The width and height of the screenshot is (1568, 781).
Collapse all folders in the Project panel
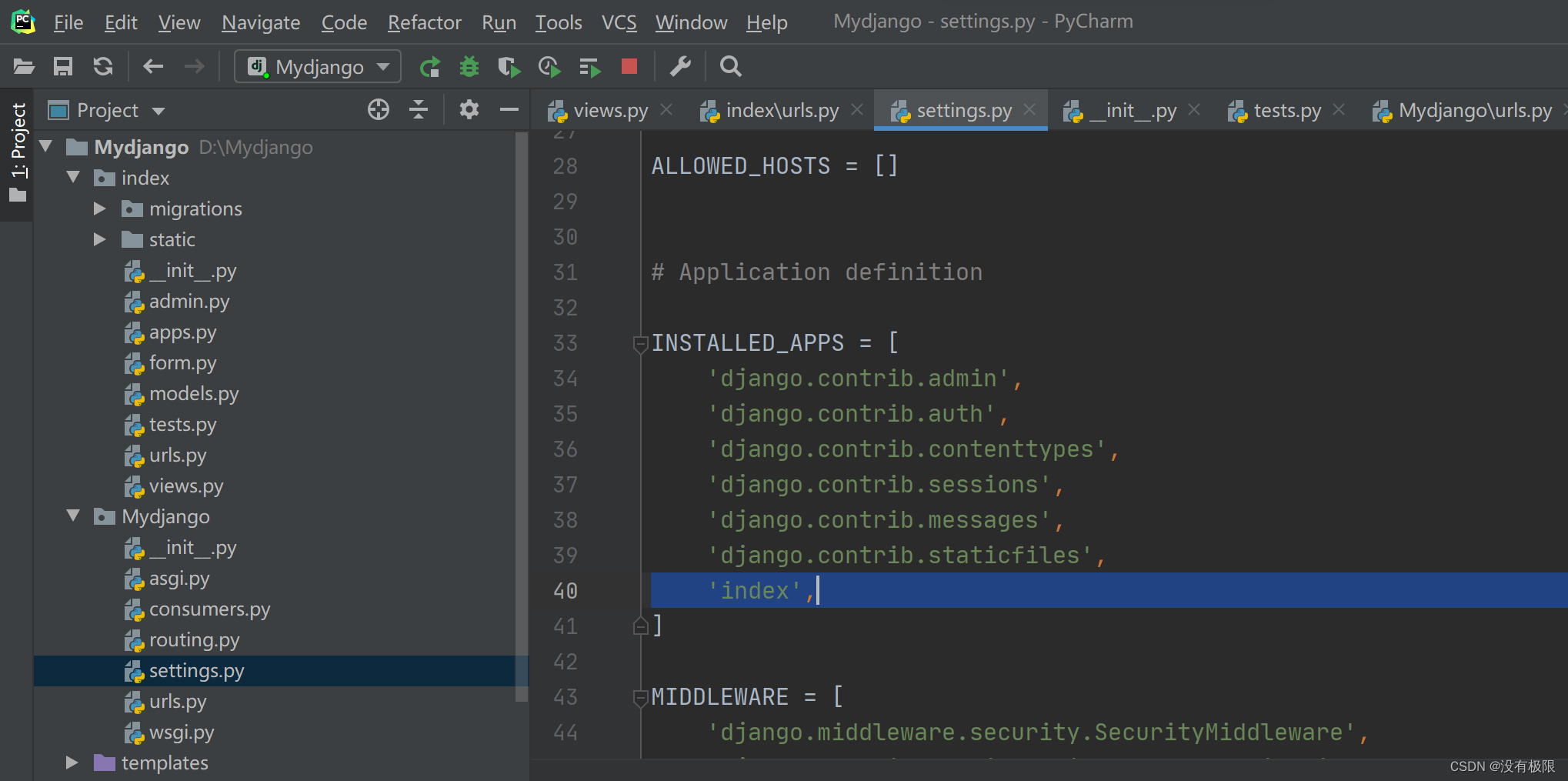(x=418, y=109)
